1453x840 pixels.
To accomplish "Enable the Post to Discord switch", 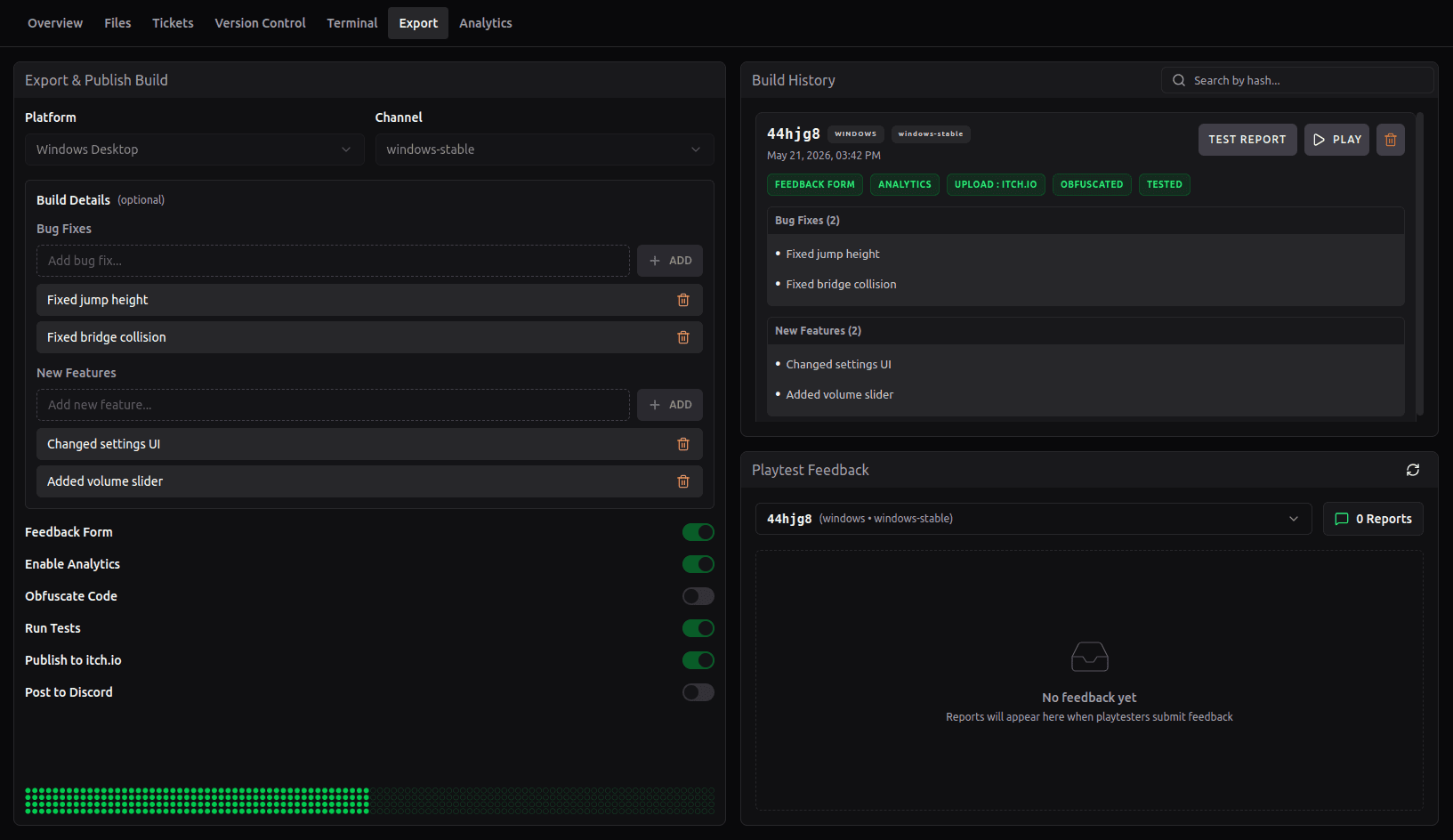I will 698,692.
